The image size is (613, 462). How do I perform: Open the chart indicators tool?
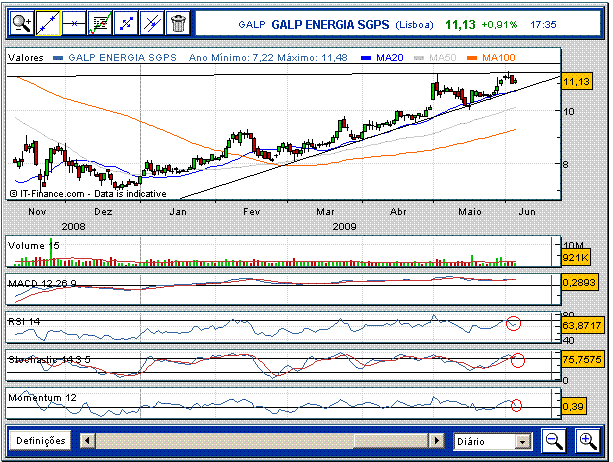pyautogui.click(x=100, y=21)
